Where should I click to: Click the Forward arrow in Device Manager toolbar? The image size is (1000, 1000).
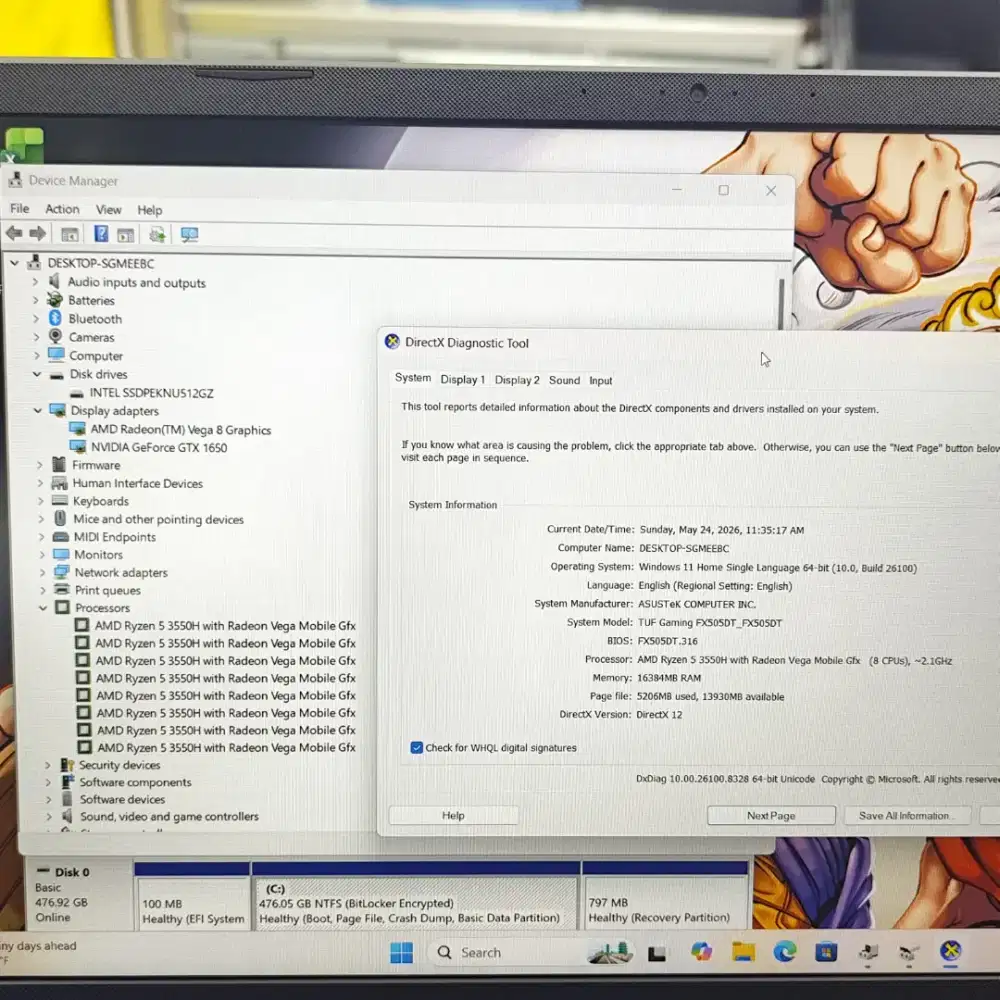pyautogui.click(x=38, y=233)
